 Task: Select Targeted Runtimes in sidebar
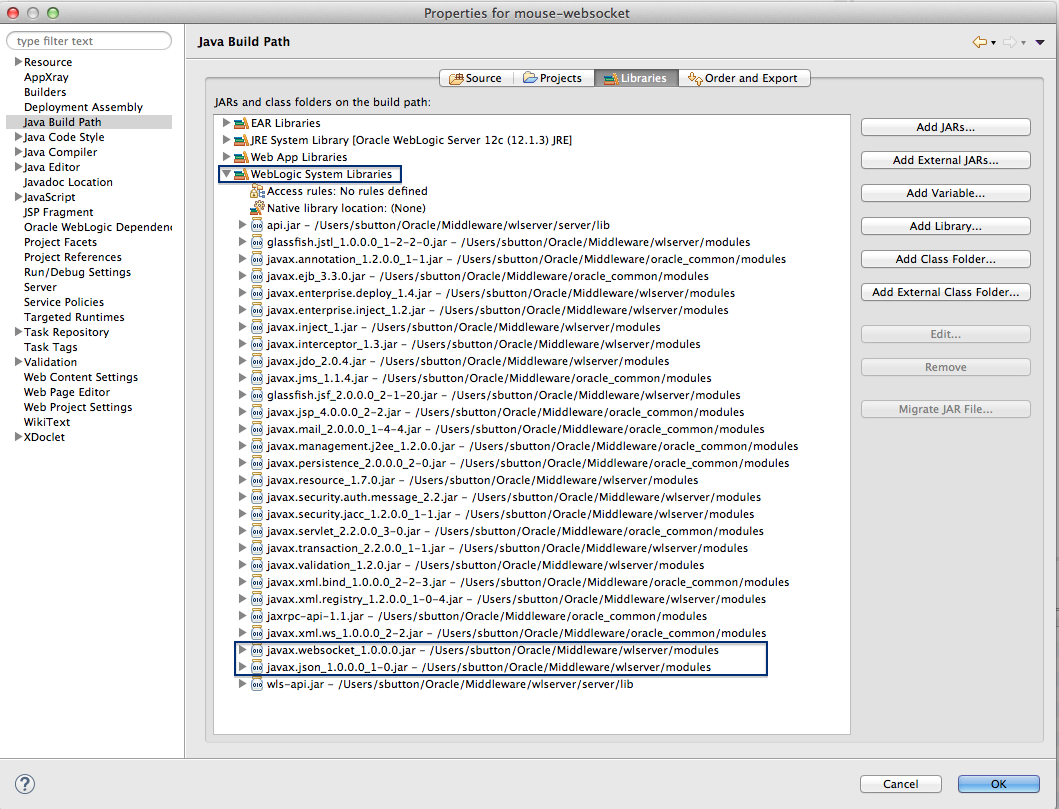[74, 317]
